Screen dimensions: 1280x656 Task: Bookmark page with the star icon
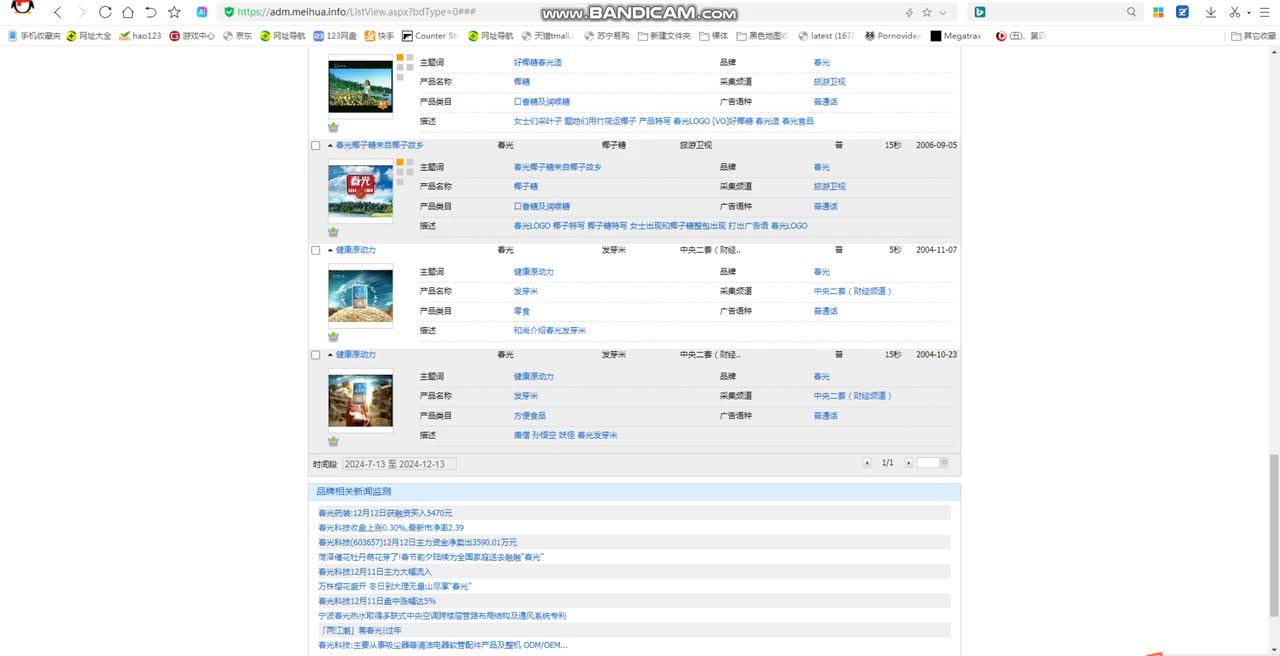pos(175,12)
